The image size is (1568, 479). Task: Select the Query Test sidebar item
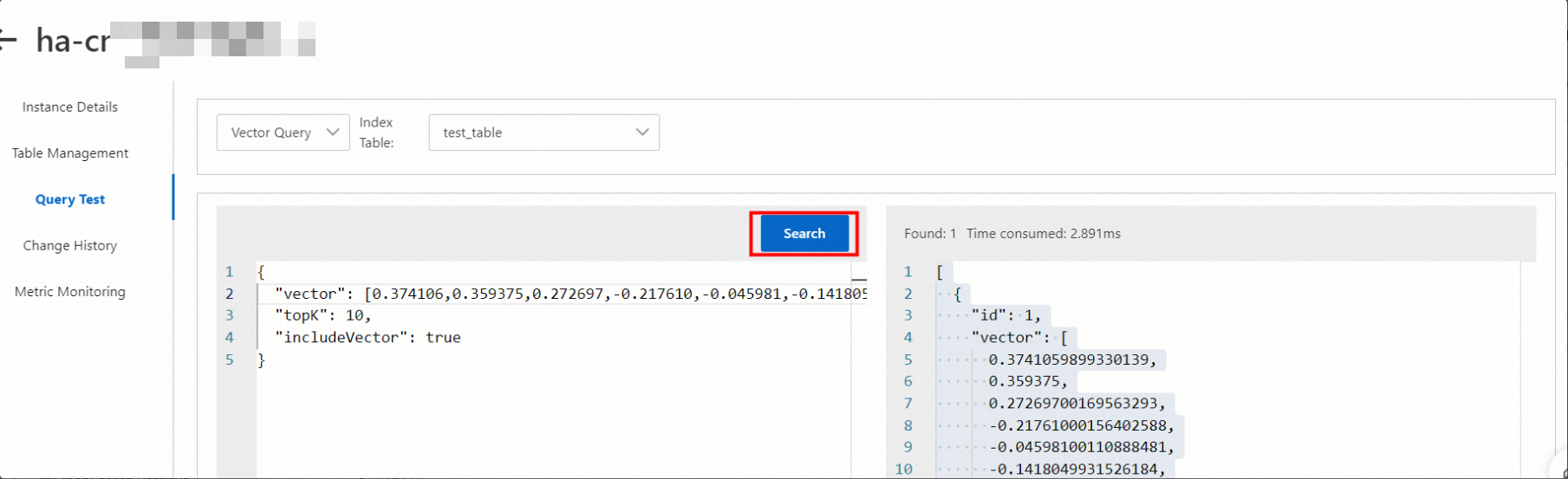pyautogui.click(x=70, y=199)
